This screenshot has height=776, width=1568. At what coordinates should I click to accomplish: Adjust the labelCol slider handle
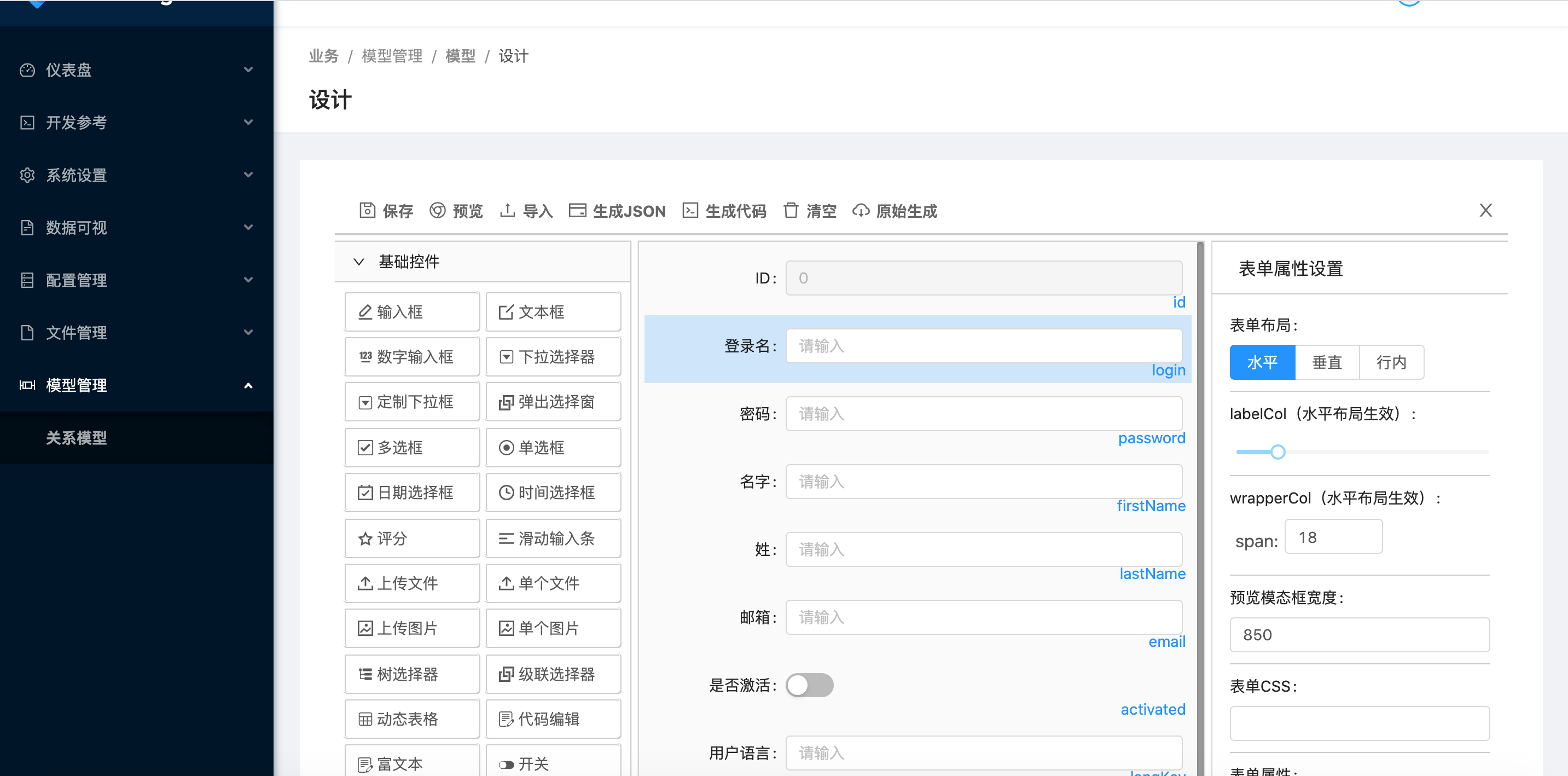[1277, 451]
